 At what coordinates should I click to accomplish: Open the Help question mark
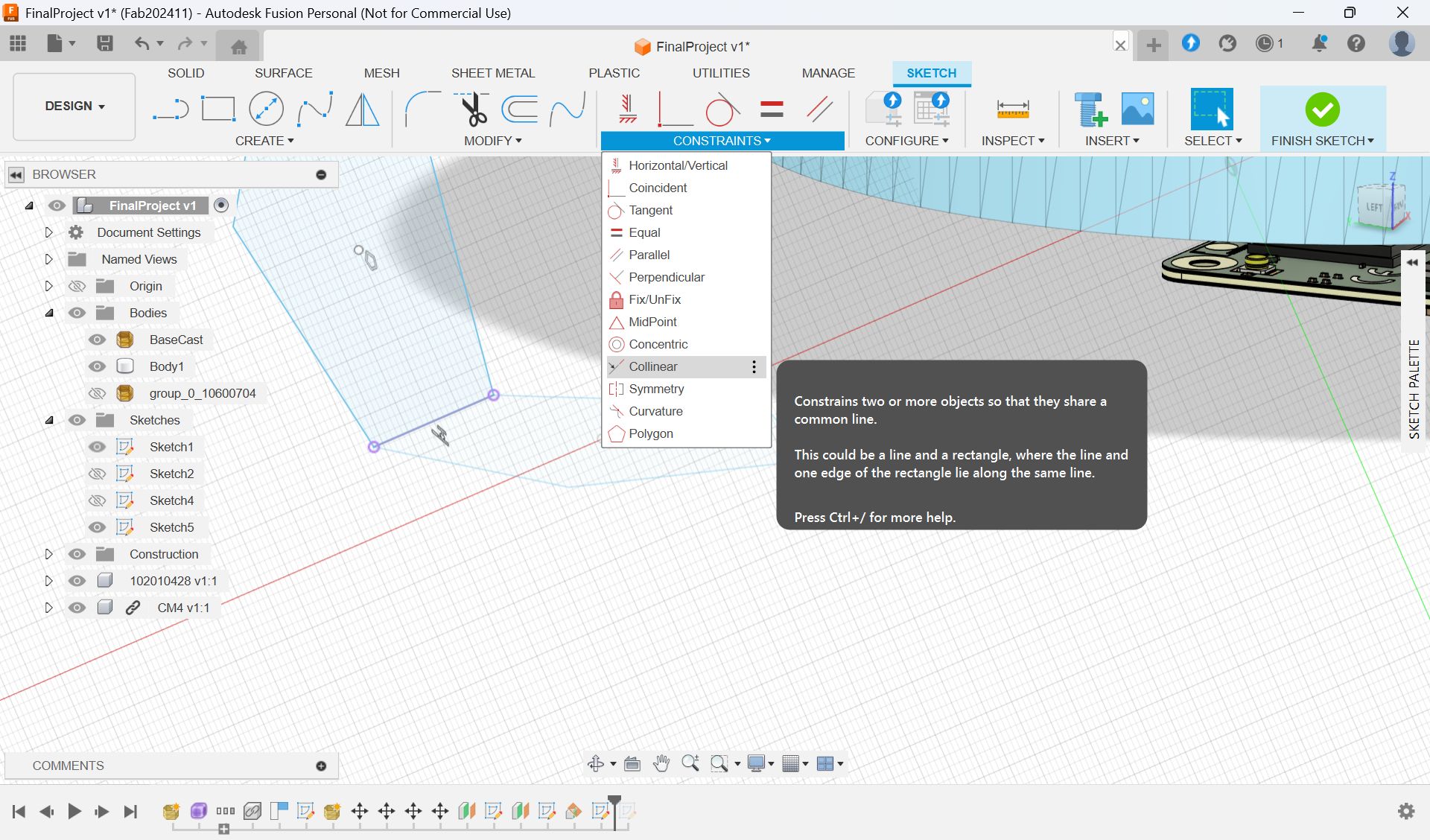click(1356, 43)
